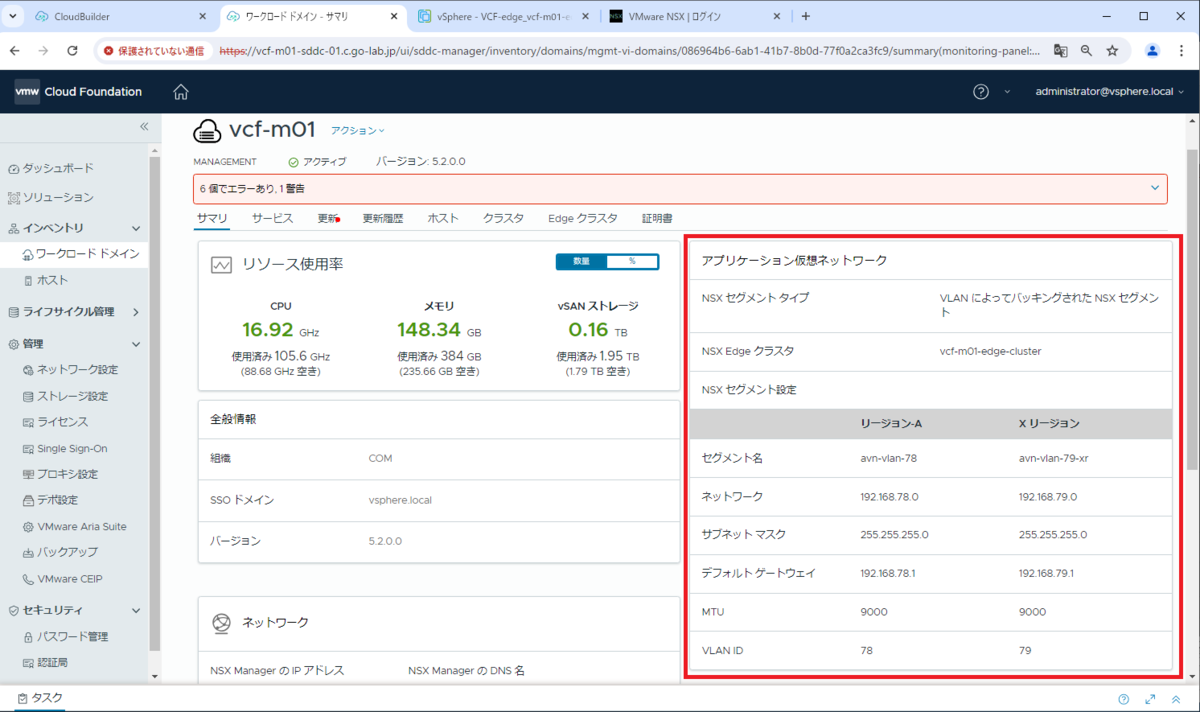This screenshot has width=1200, height=712.
Task: Switch to the 更新履歴 tab
Action: (382, 218)
